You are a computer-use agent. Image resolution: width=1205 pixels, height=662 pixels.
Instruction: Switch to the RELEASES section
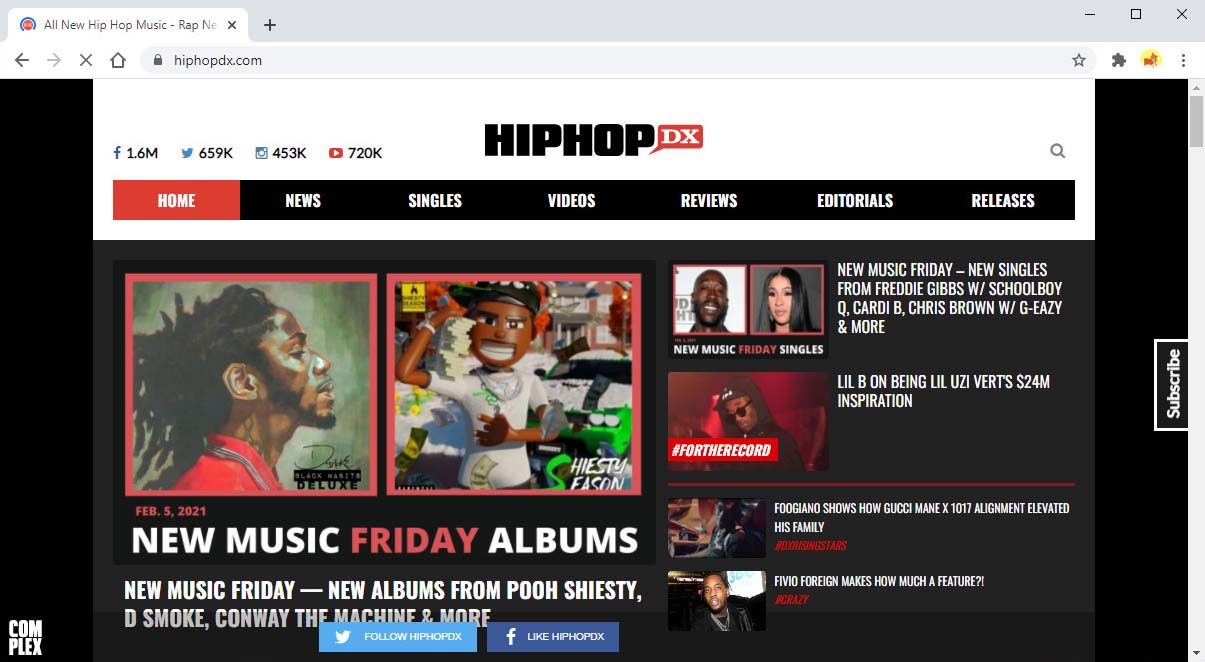[1003, 200]
